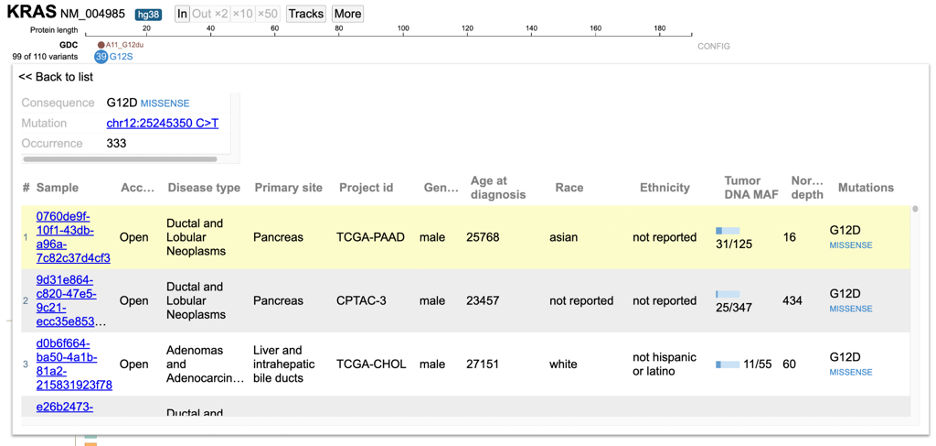Open the Tracks menu
The height and width of the screenshot is (446, 936).
(305, 14)
